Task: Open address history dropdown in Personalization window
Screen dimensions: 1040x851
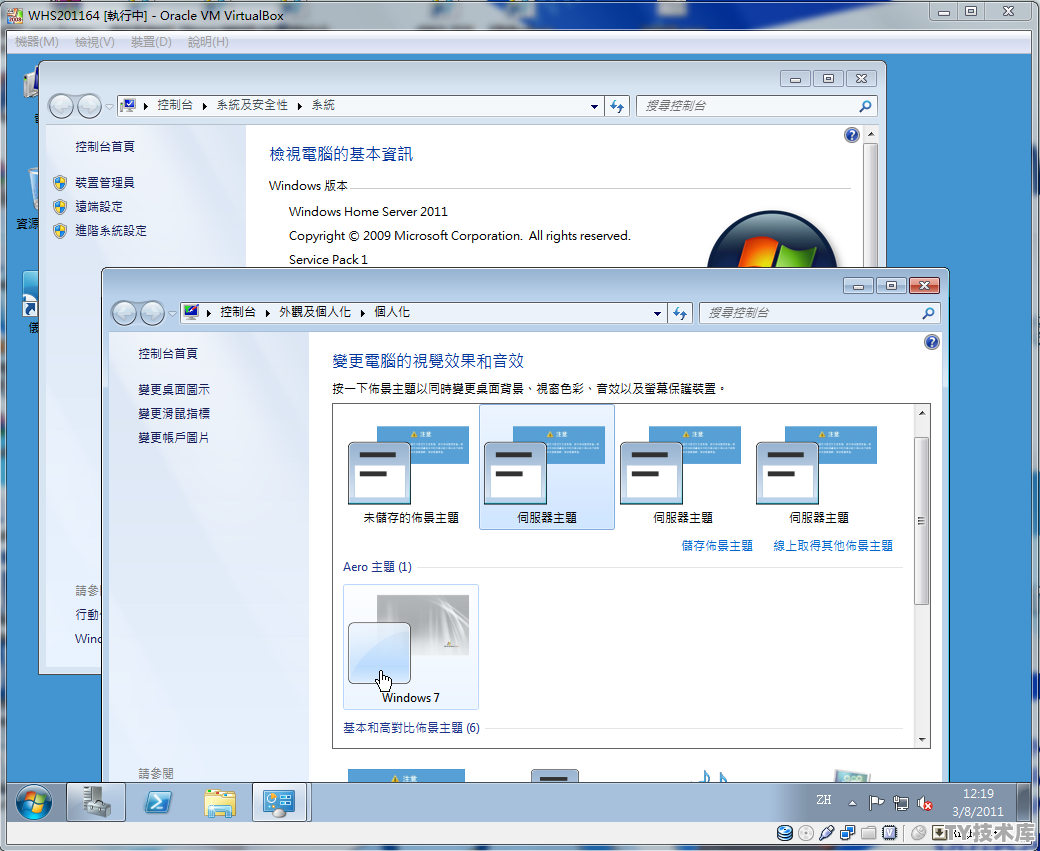Action: [657, 313]
